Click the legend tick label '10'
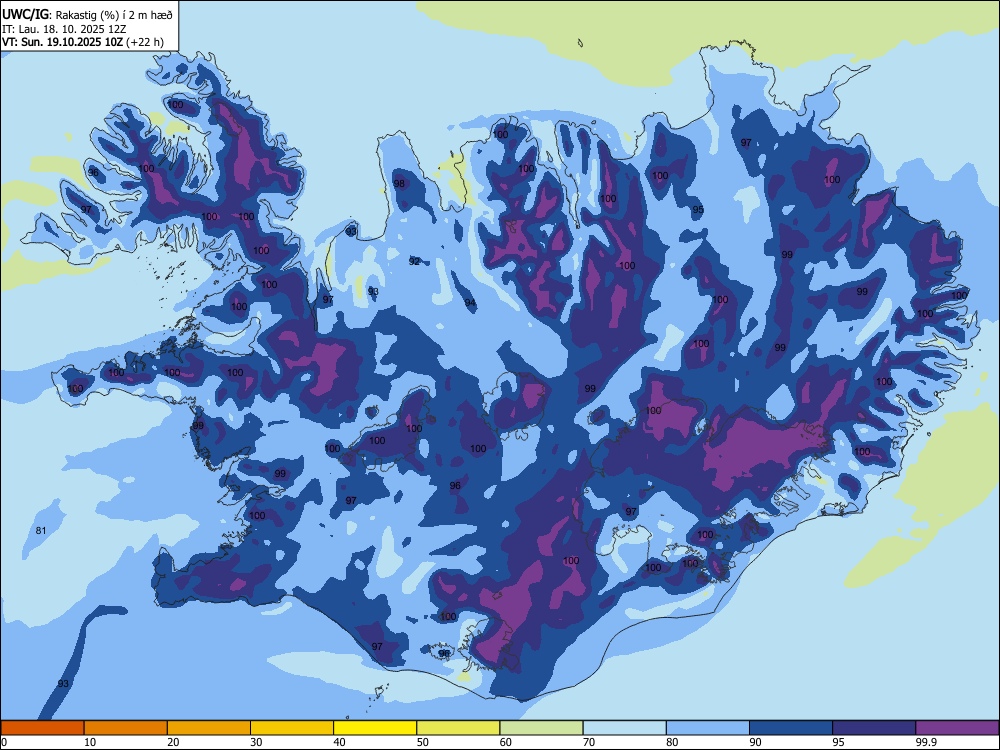Screen dimensions: 1000x750 pyautogui.click(x=90, y=742)
